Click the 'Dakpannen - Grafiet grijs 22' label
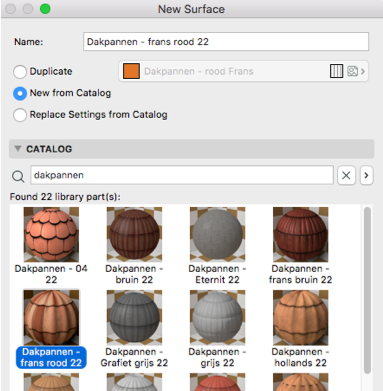Screen dimensions: 383x391 tap(134, 357)
